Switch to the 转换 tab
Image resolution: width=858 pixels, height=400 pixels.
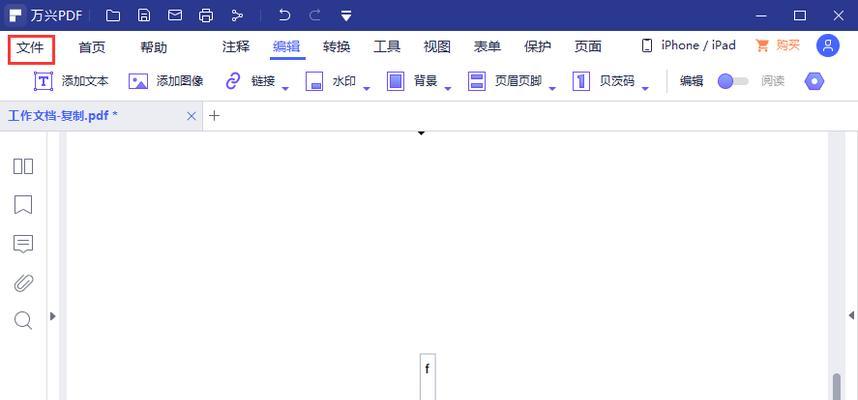coord(337,47)
